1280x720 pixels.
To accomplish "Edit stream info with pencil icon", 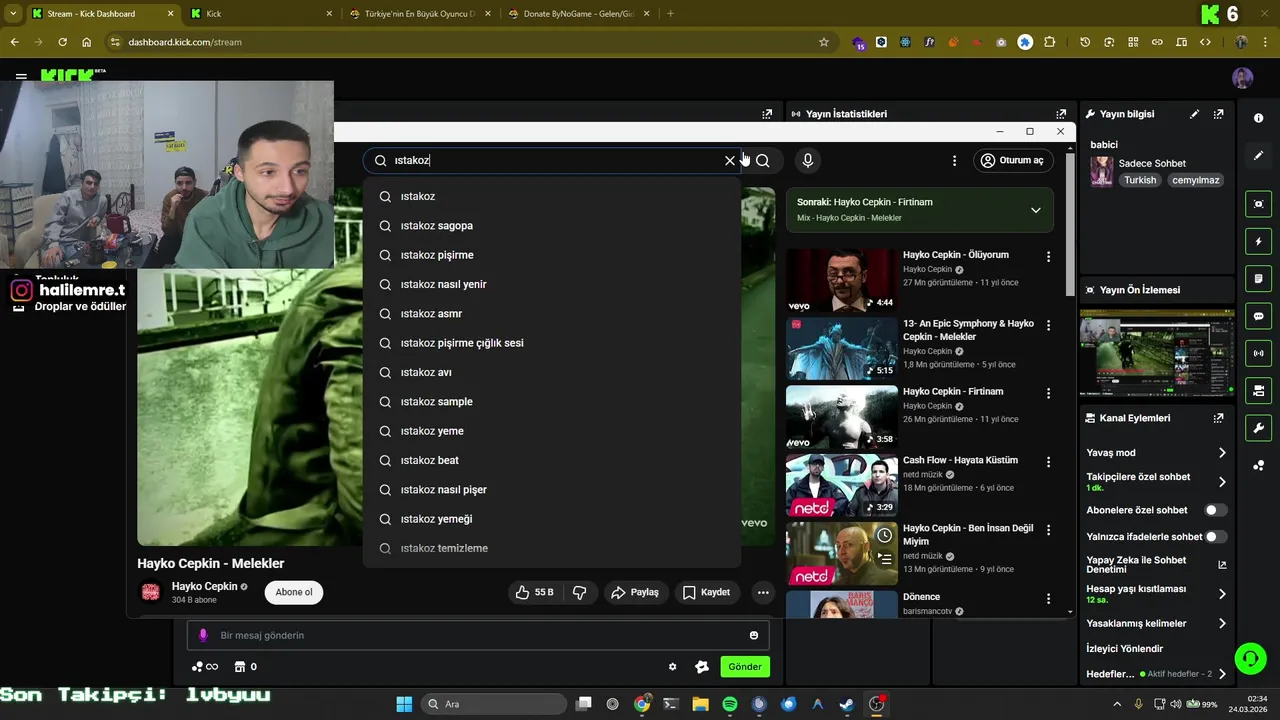I will (1194, 114).
